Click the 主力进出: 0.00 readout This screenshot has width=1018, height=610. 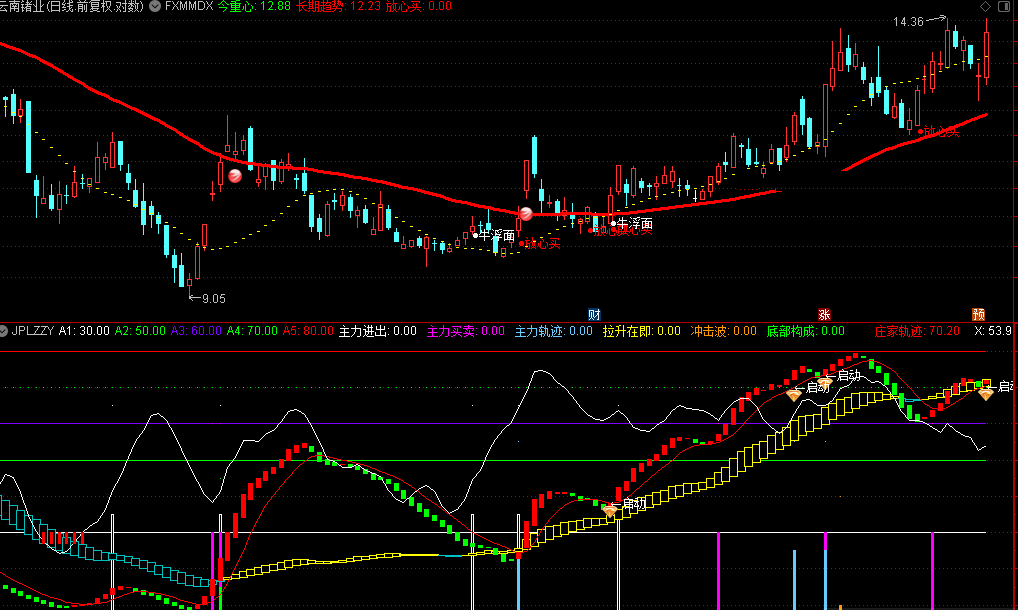pos(378,331)
